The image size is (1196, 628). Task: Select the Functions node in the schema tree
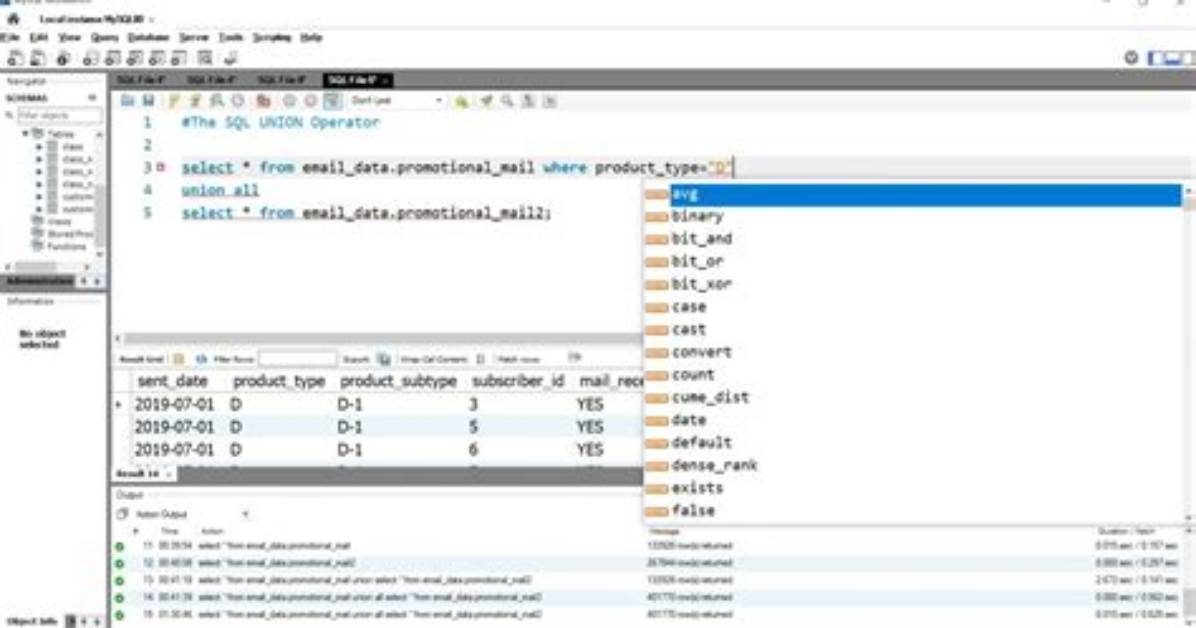(66, 246)
